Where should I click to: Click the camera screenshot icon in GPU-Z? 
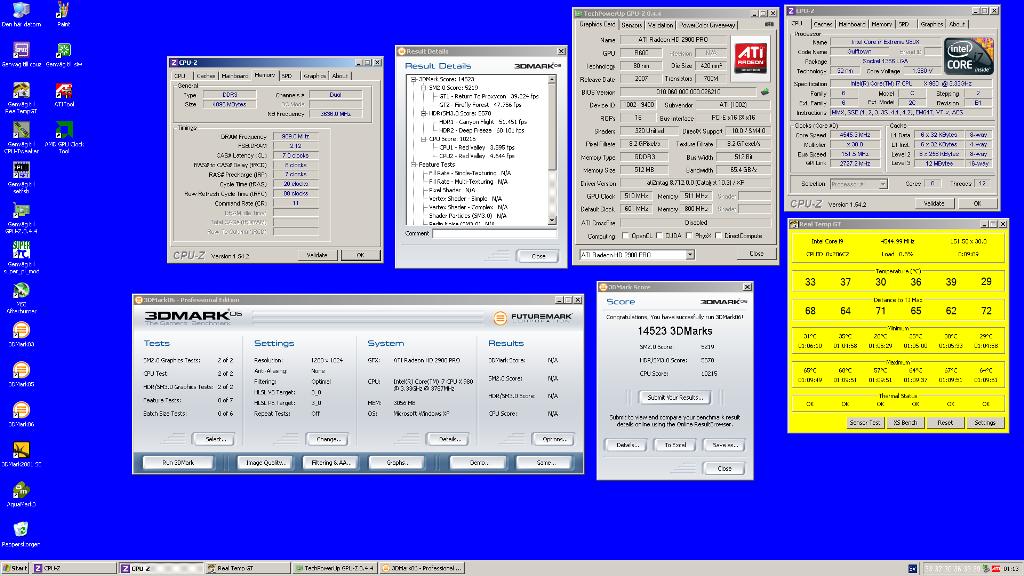(769, 24)
